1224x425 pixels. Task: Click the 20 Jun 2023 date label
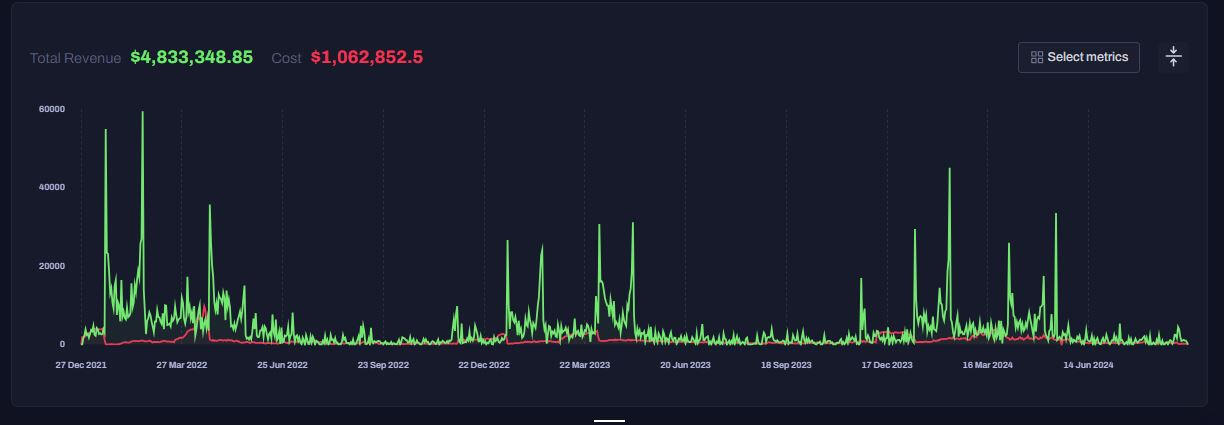685,365
